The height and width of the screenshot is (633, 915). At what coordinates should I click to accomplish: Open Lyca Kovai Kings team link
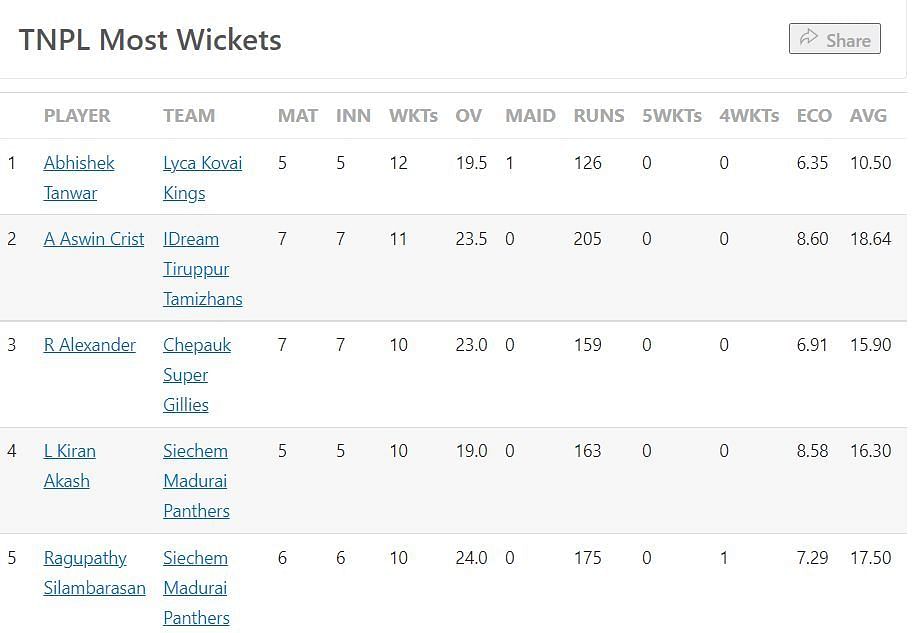pos(202,163)
